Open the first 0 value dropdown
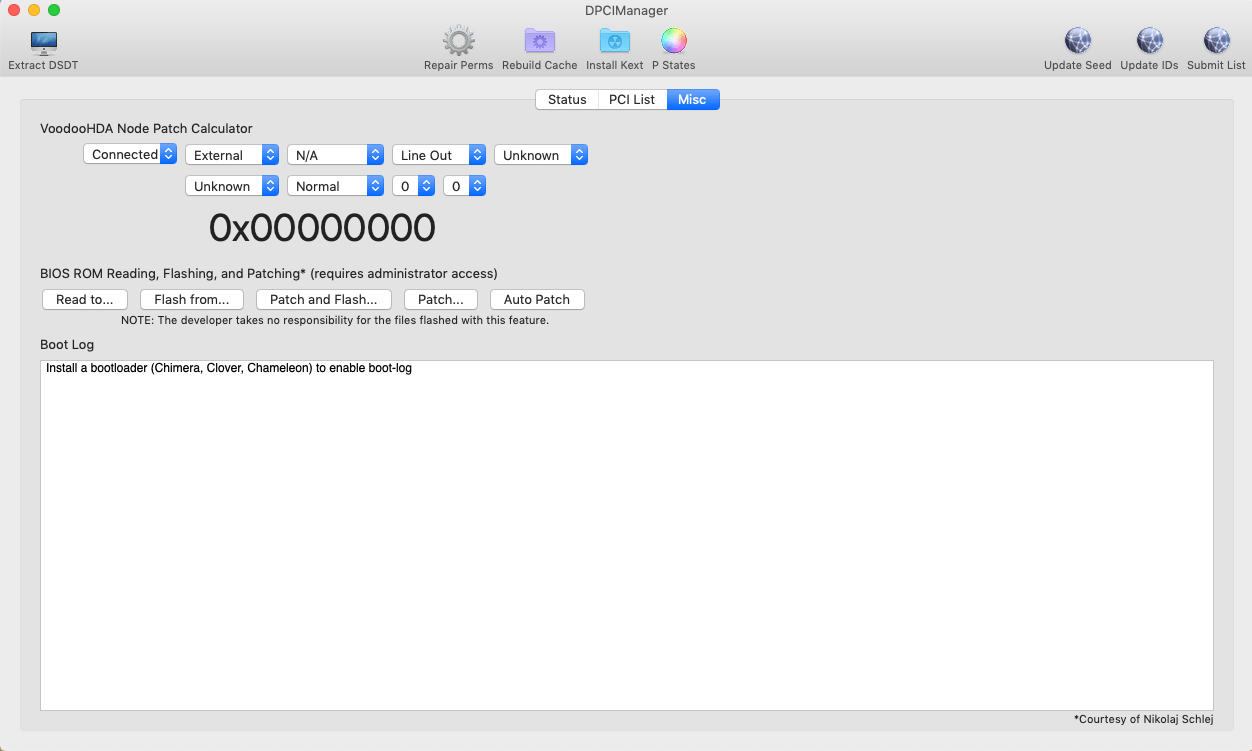Screen dimensions: 1252x751 414,186
